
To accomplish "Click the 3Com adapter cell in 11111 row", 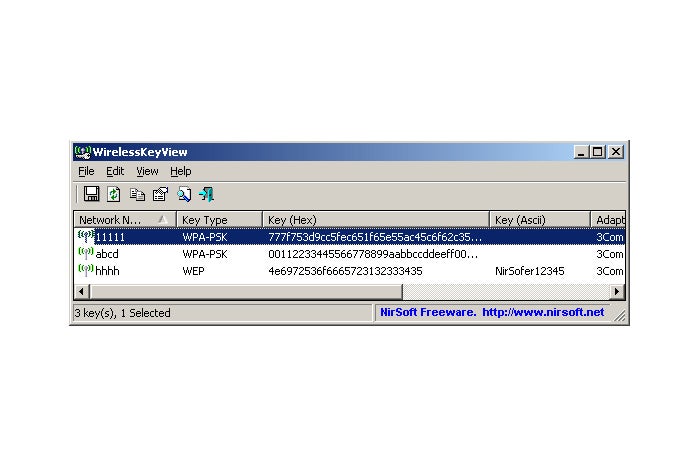I will (x=610, y=237).
